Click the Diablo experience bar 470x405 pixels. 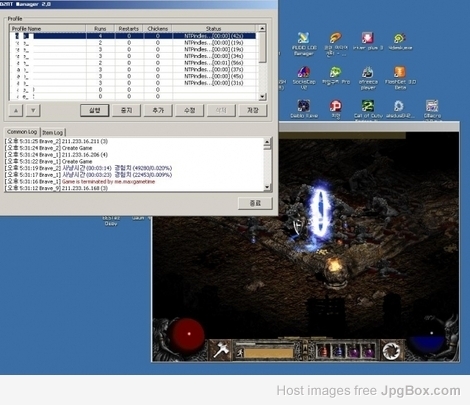point(265,344)
